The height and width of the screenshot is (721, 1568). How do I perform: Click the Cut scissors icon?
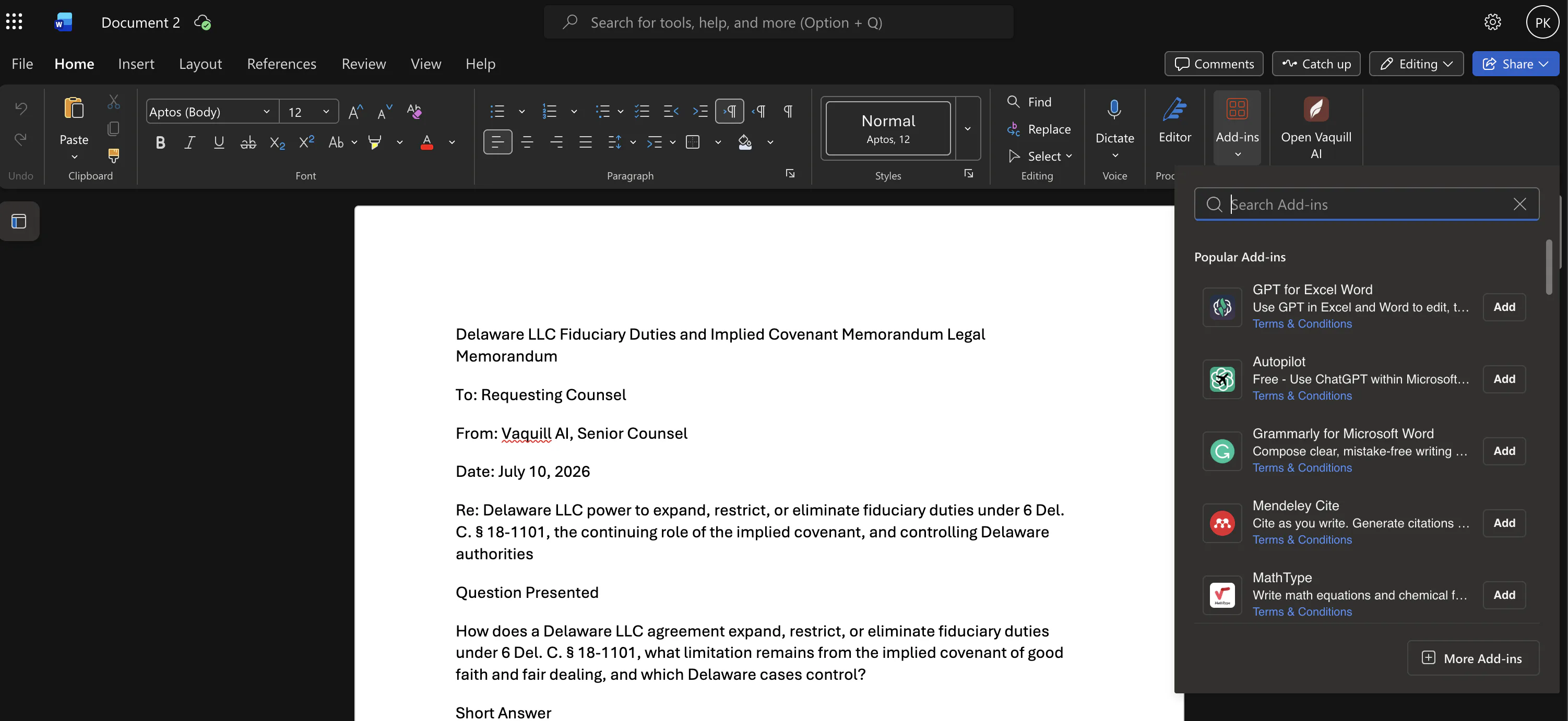coord(114,102)
